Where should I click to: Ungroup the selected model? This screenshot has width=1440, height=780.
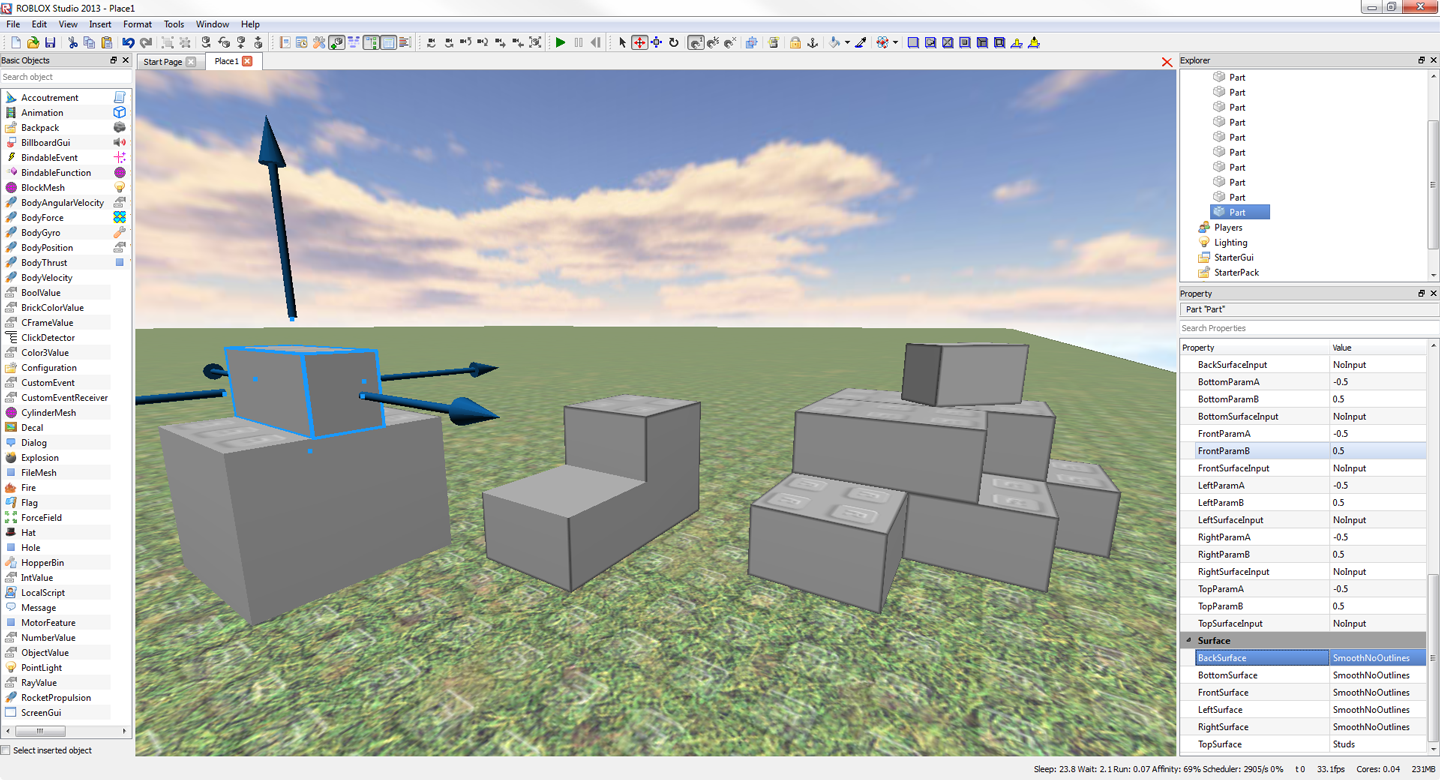click(185, 43)
